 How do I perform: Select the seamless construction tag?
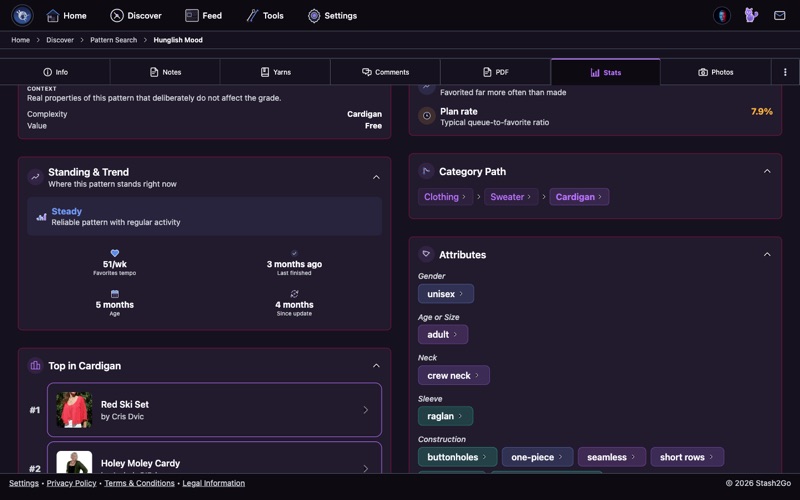click(612, 457)
